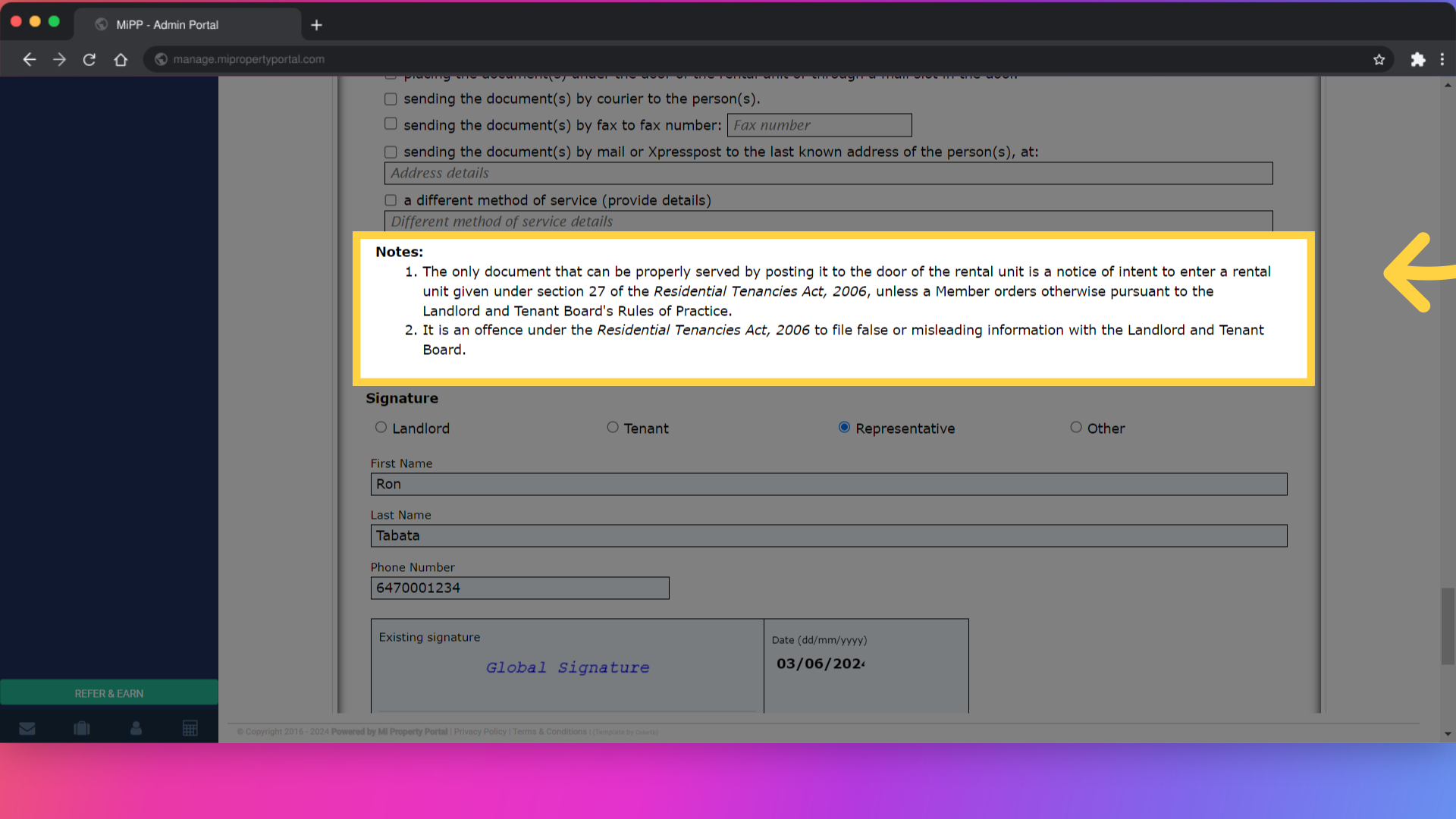Open the browser home page icon
Viewport: 1456px width, 819px height.
121,59
